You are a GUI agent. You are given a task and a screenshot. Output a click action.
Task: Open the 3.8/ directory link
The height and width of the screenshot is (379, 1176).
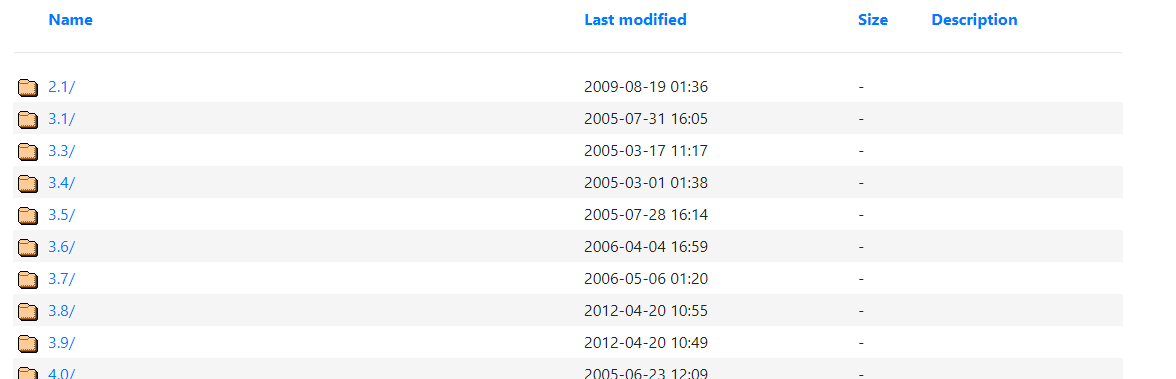62,310
